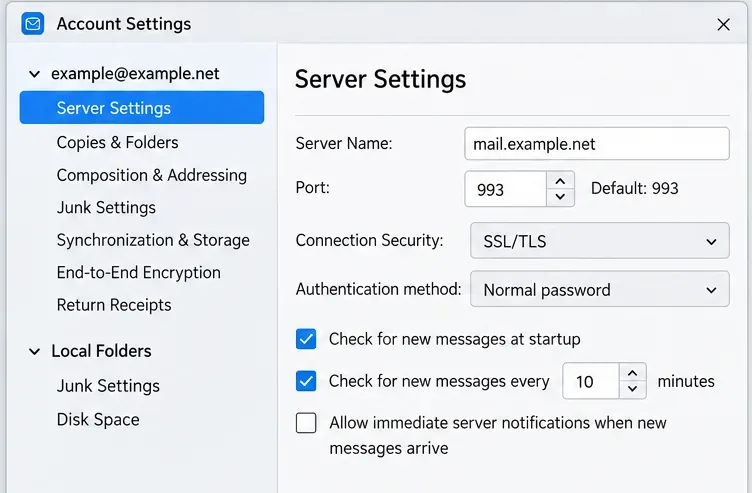Click the mail app icon in title bar
Viewport: 752px width, 493px height.
[33, 24]
